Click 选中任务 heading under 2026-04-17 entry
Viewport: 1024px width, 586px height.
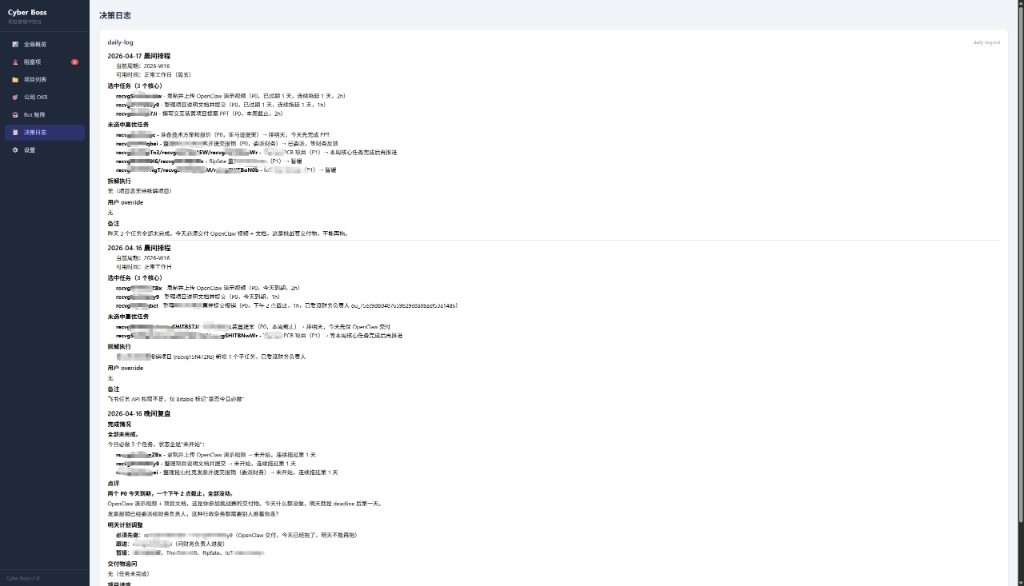[x=135, y=86]
